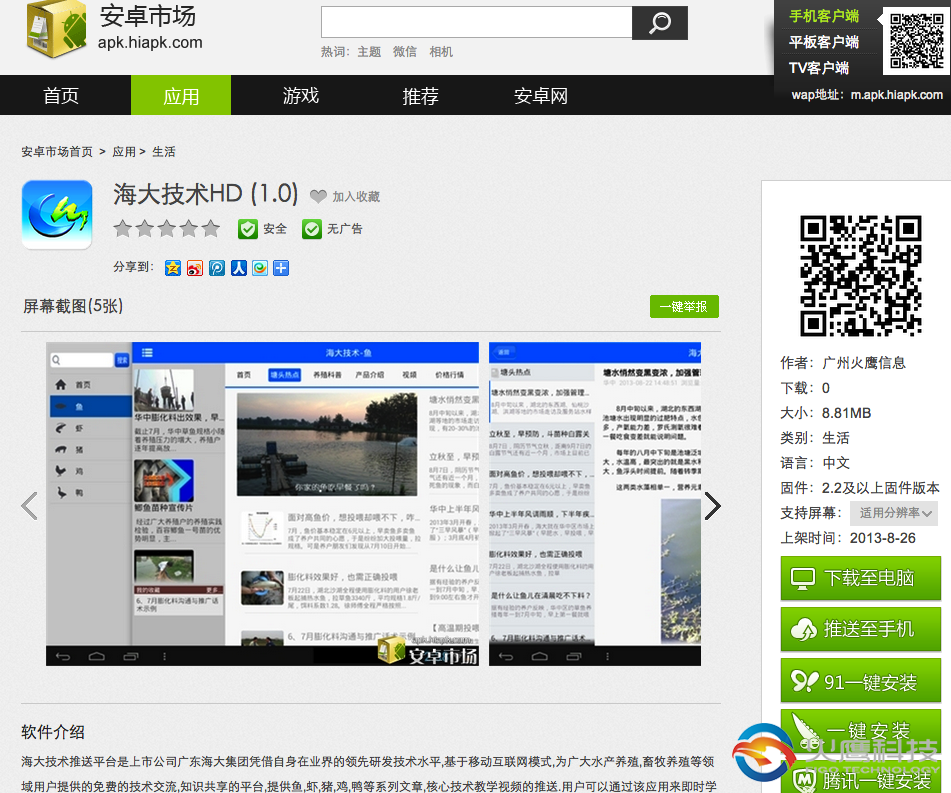This screenshot has width=951, height=793.
Task: Show next screenshot with right arrow
Action: click(712, 506)
